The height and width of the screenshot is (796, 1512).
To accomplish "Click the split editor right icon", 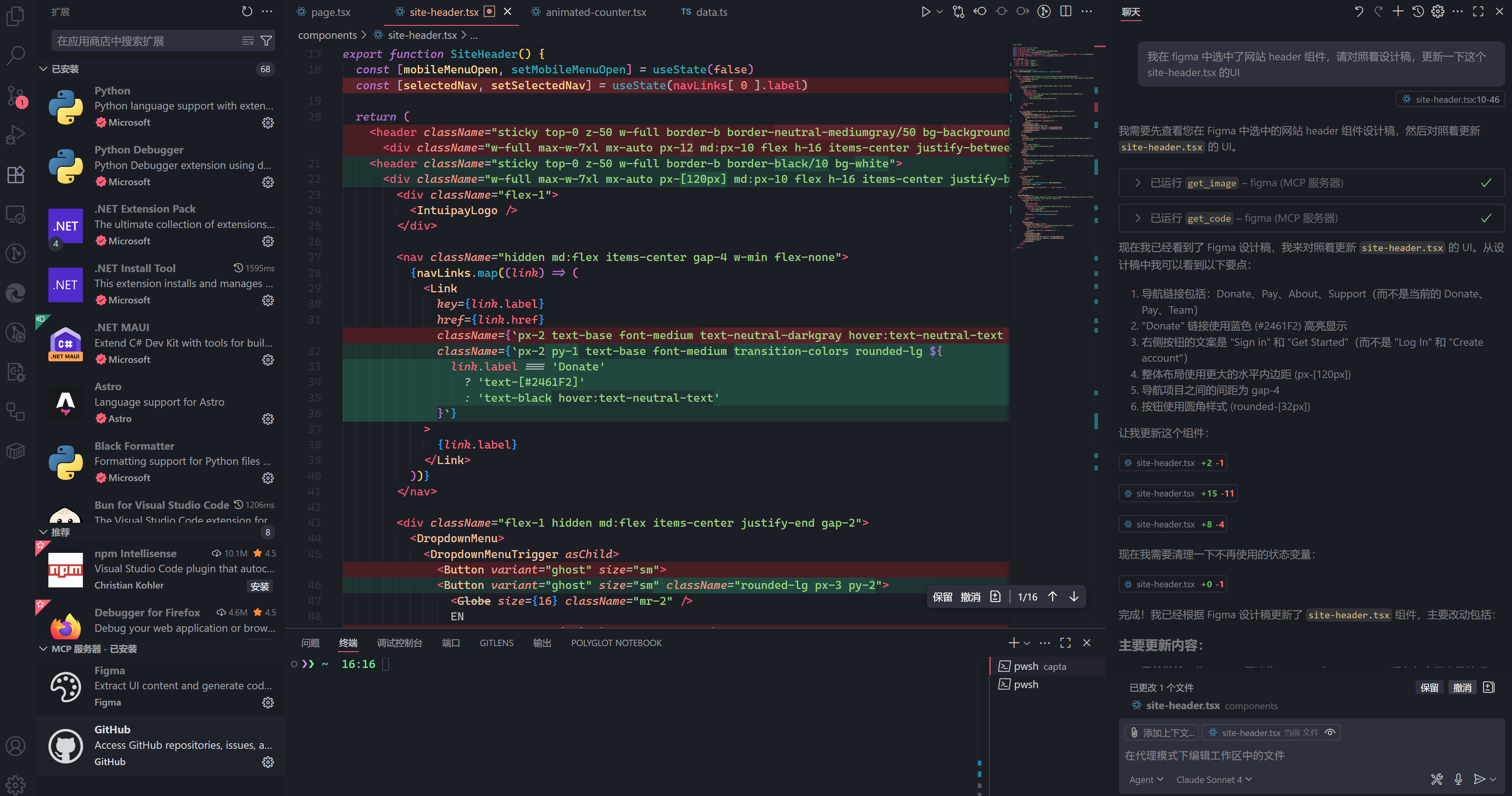I will point(1066,11).
